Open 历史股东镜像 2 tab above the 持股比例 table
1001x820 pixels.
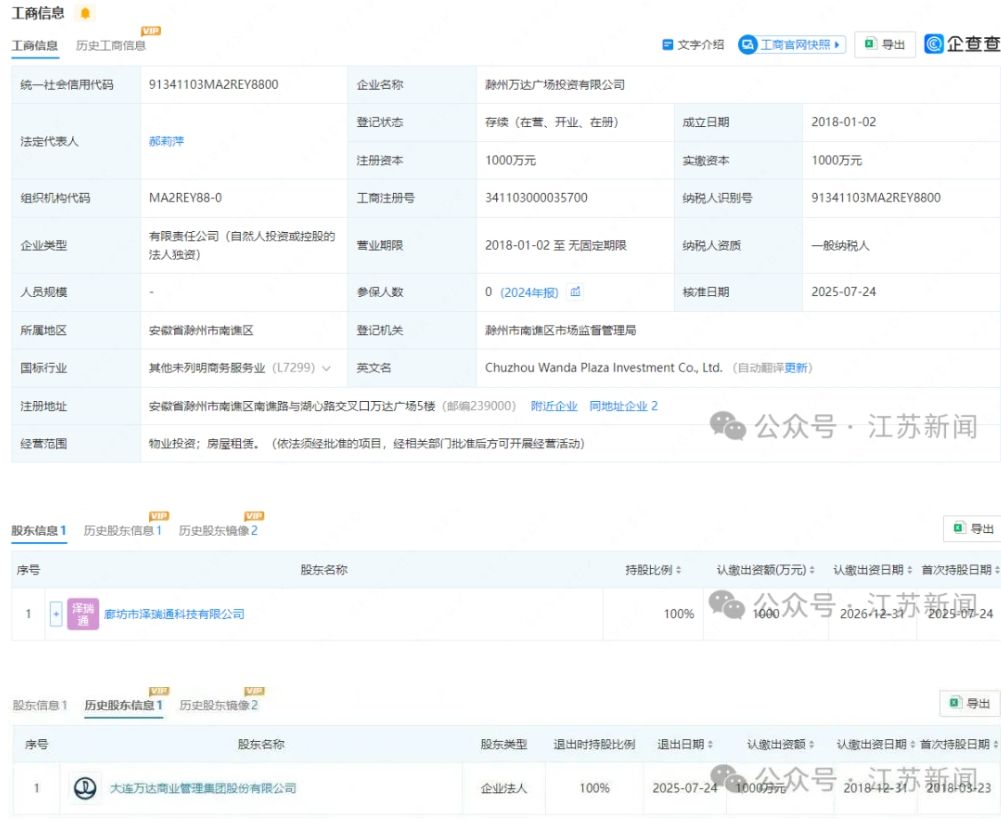pyautogui.click(x=218, y=531)
